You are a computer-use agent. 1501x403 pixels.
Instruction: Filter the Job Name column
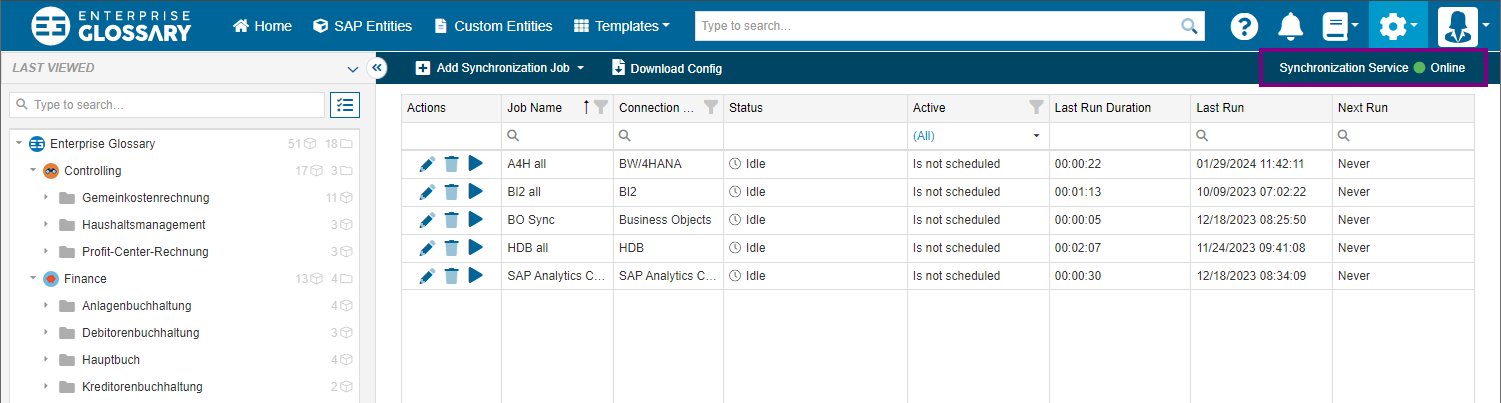point(600,107)
